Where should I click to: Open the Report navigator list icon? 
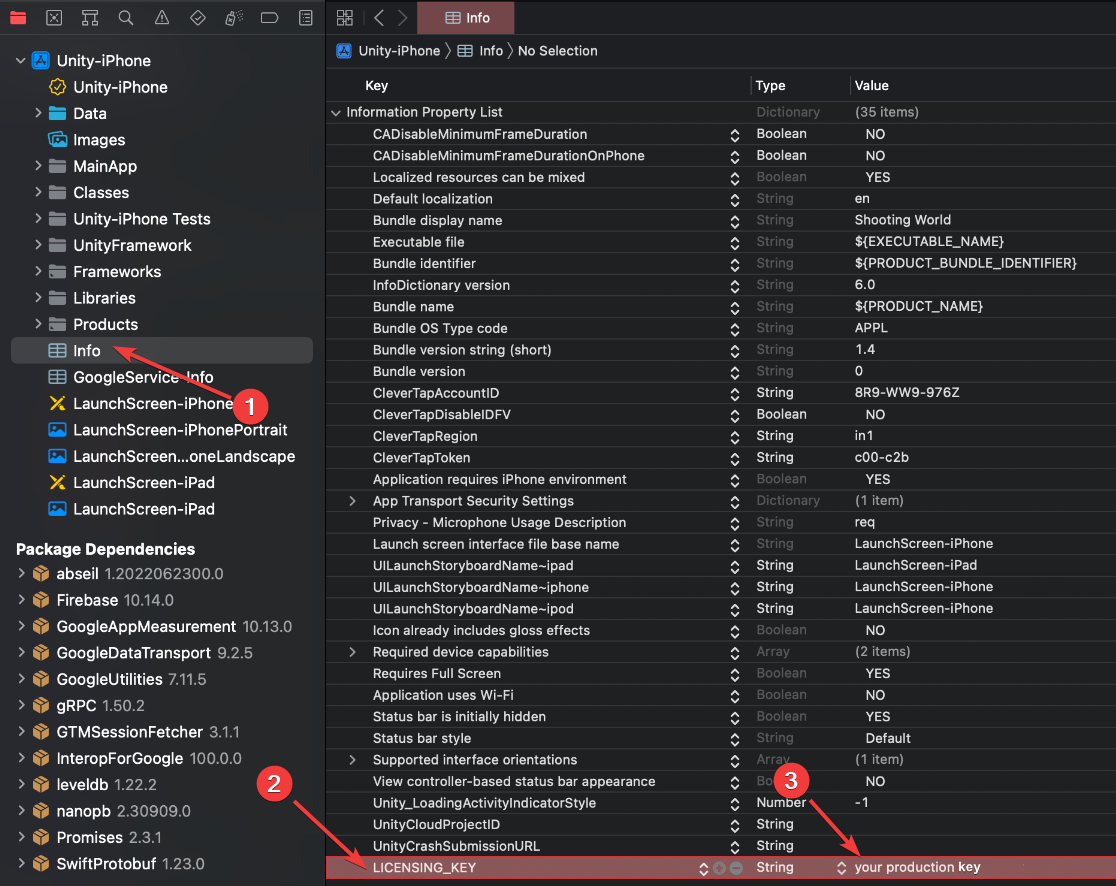306,18
